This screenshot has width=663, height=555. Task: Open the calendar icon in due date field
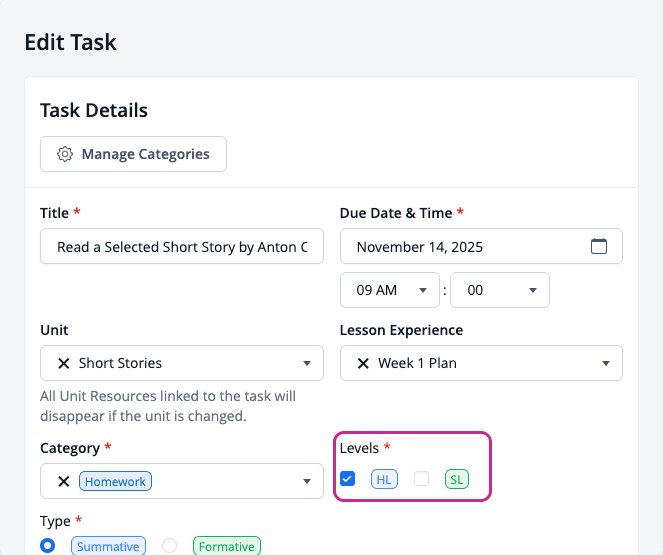(598, 246)
